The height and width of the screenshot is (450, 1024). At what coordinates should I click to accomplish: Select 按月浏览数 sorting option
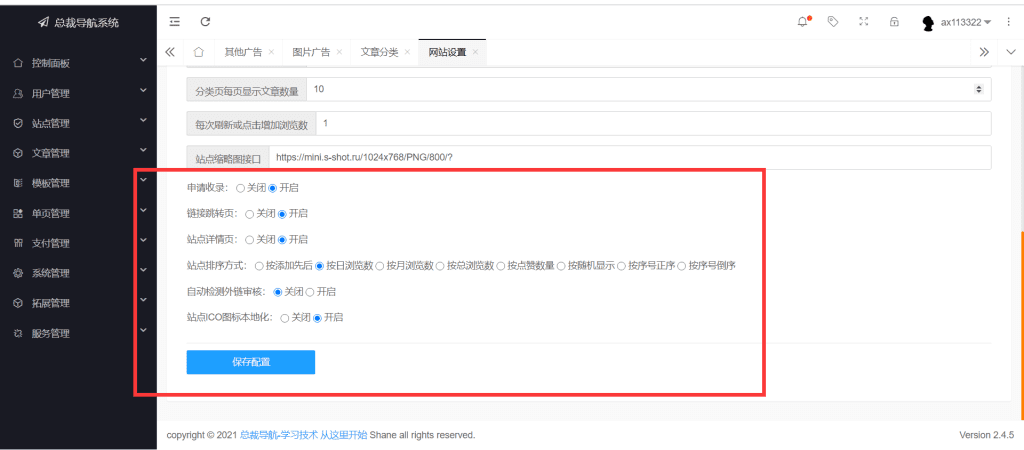pos(380,266)
